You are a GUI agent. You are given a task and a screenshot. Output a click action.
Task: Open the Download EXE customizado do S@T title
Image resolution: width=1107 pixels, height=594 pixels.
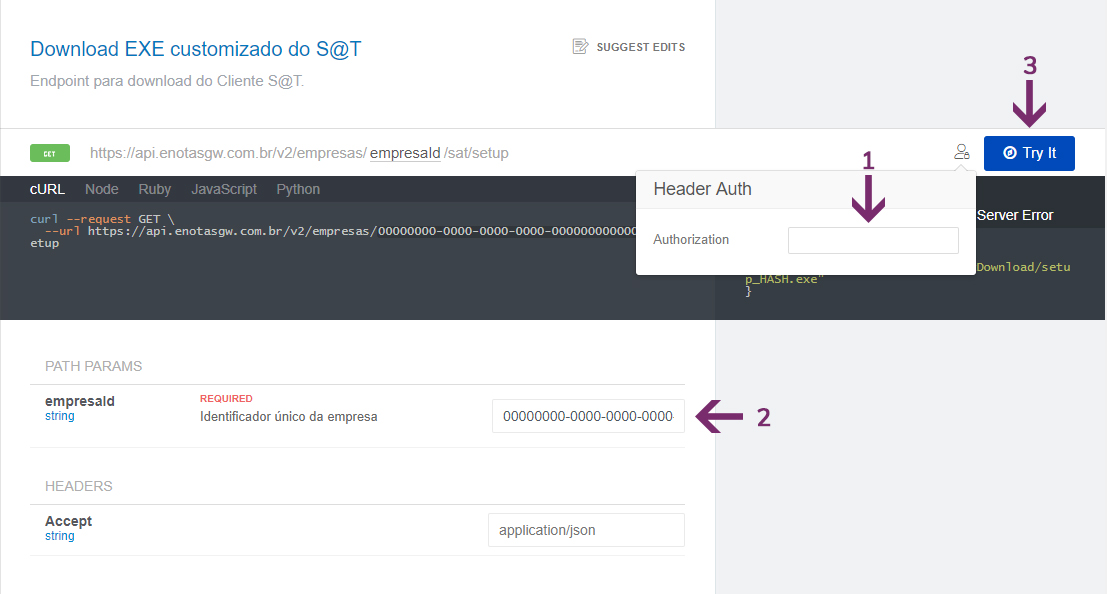[196, 48]
